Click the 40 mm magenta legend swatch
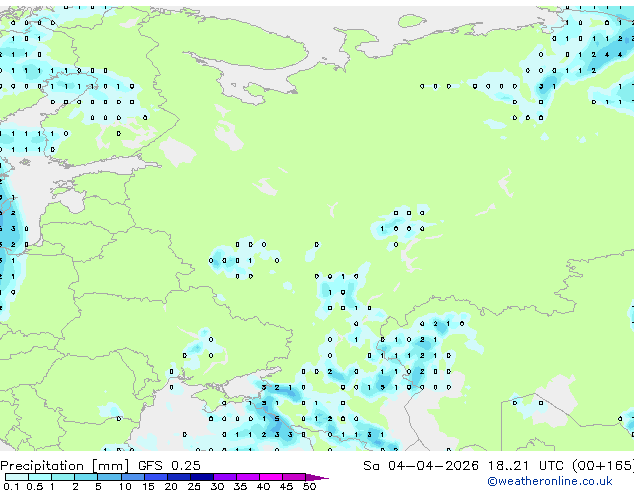Viewport: 634px width, 490px height. pyautogui.click(x=271, y=477)
